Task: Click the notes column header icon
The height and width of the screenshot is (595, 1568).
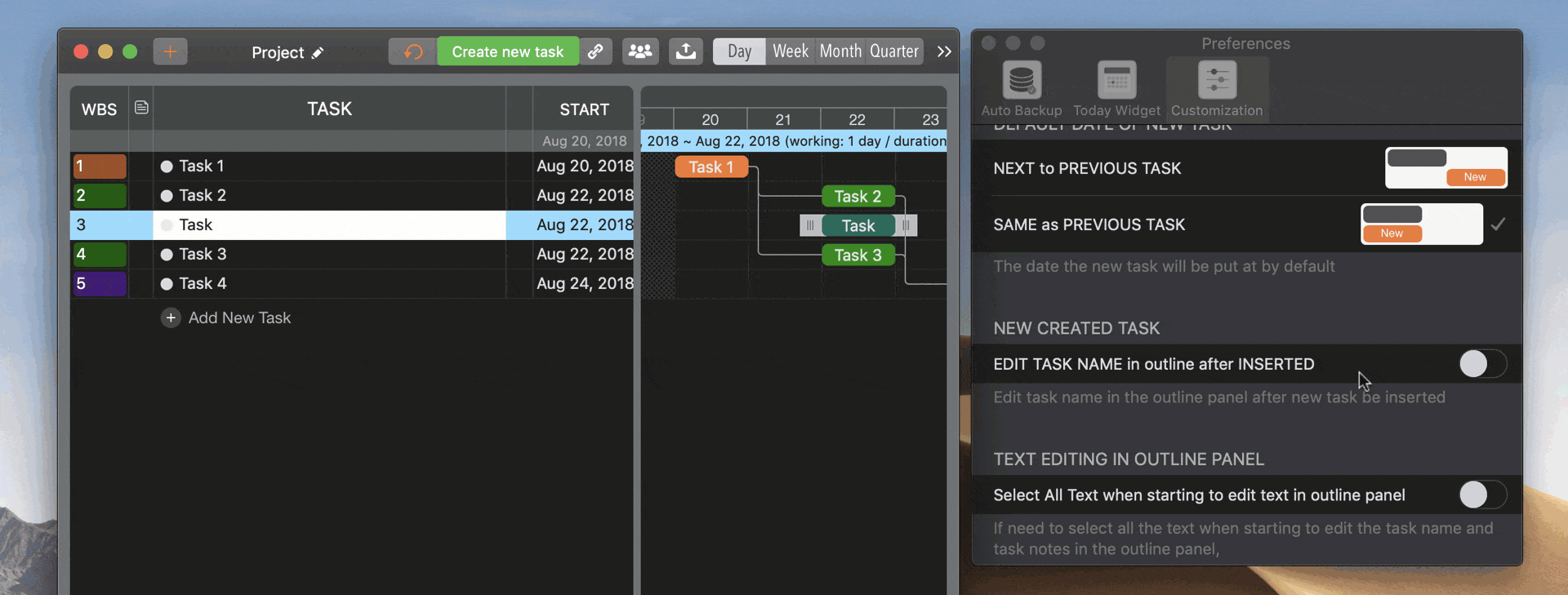Action: click(x=141, y=108)
